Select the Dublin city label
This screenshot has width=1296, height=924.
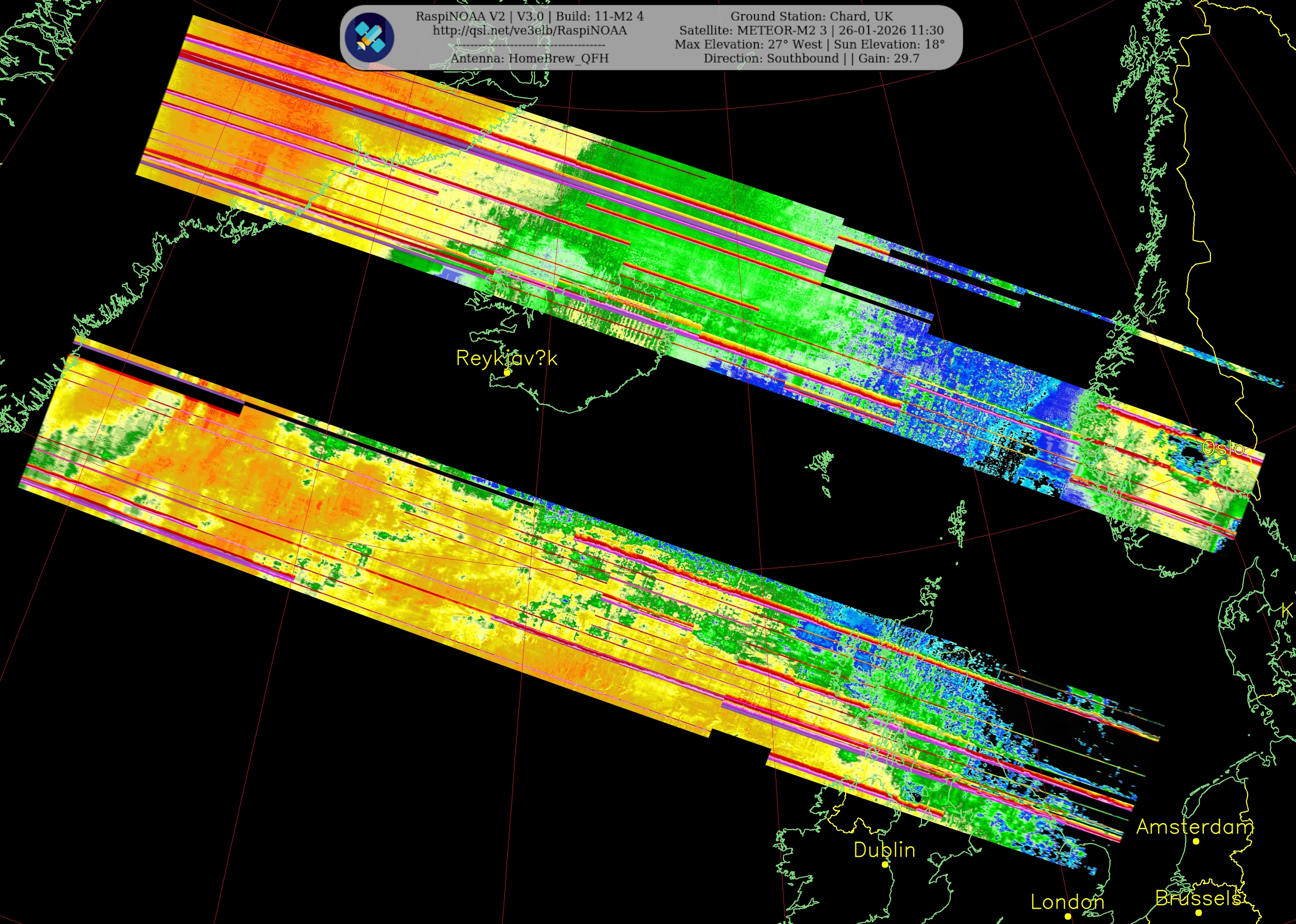884,850
